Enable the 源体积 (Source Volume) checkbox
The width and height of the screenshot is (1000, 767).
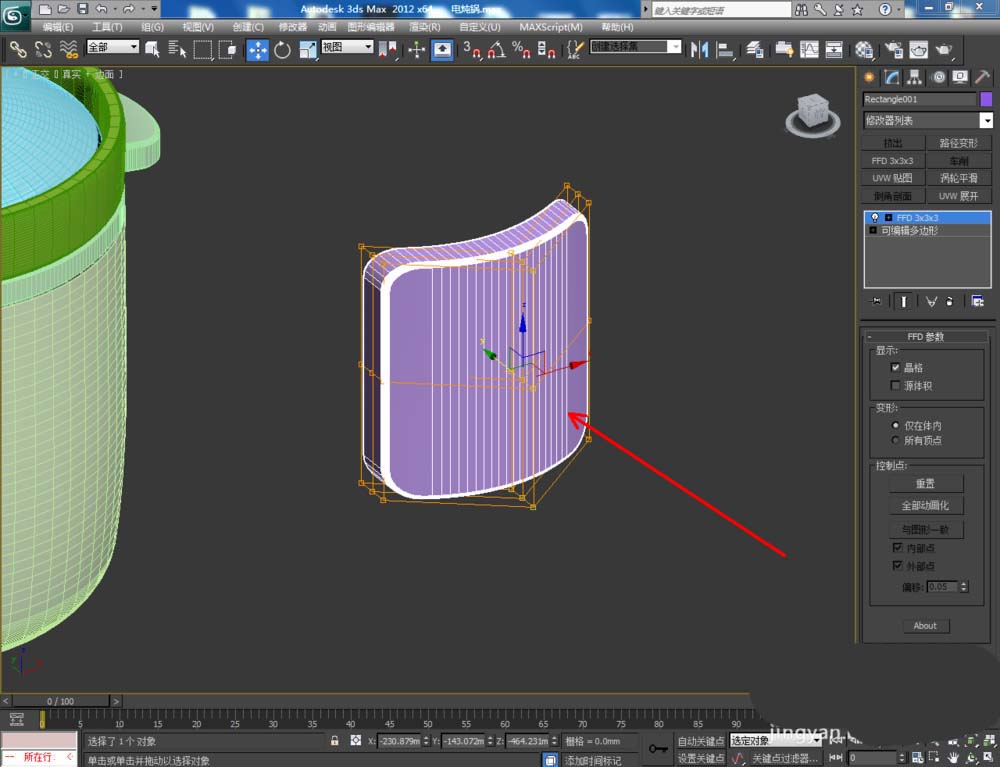[x=896, y=385]
